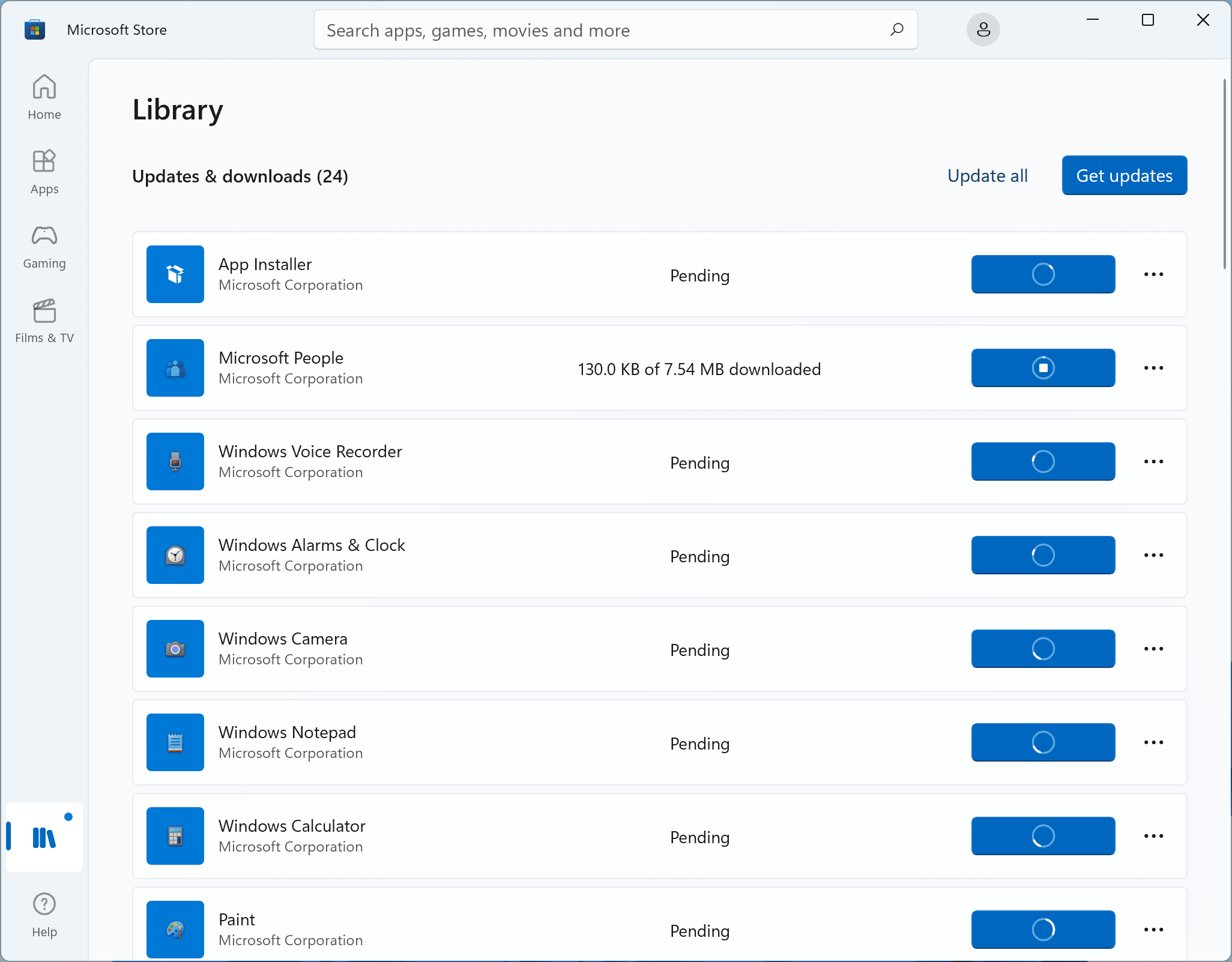Open the Home section in sidebar
This screenshot has height=962, width=1232.
pyautogui.click(x=44, y=97)
